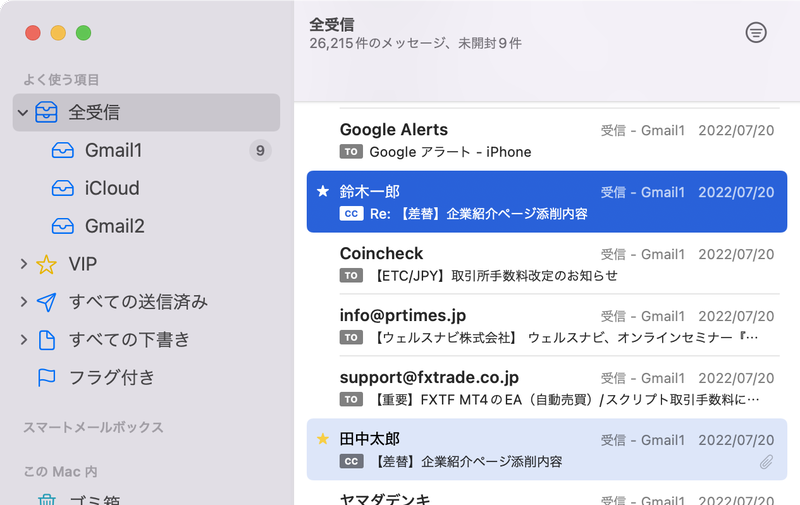Select the 鈴木一郎 message
The height and width of the screenshot is (505, 800).
[x=547, y=201]
